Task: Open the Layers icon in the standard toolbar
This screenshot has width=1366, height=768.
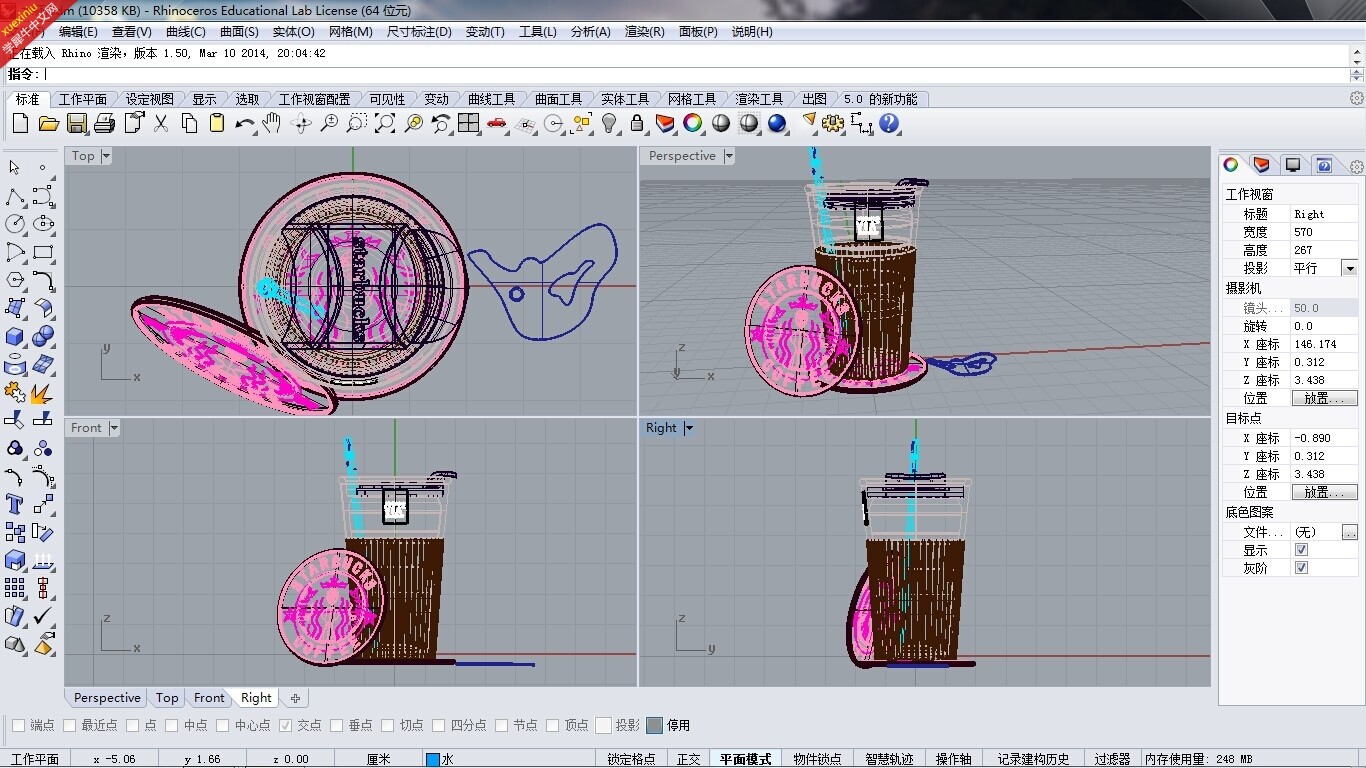Action: coord(665,123)
